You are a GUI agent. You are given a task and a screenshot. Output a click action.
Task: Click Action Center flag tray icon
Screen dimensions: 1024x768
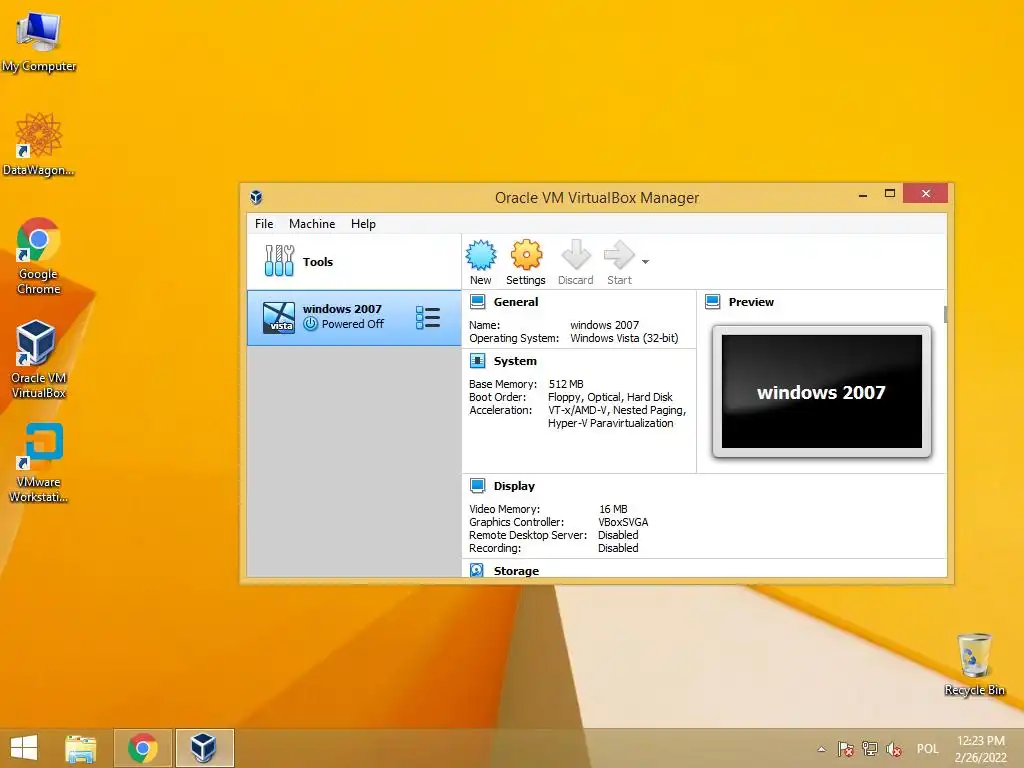tap(846, 749)
